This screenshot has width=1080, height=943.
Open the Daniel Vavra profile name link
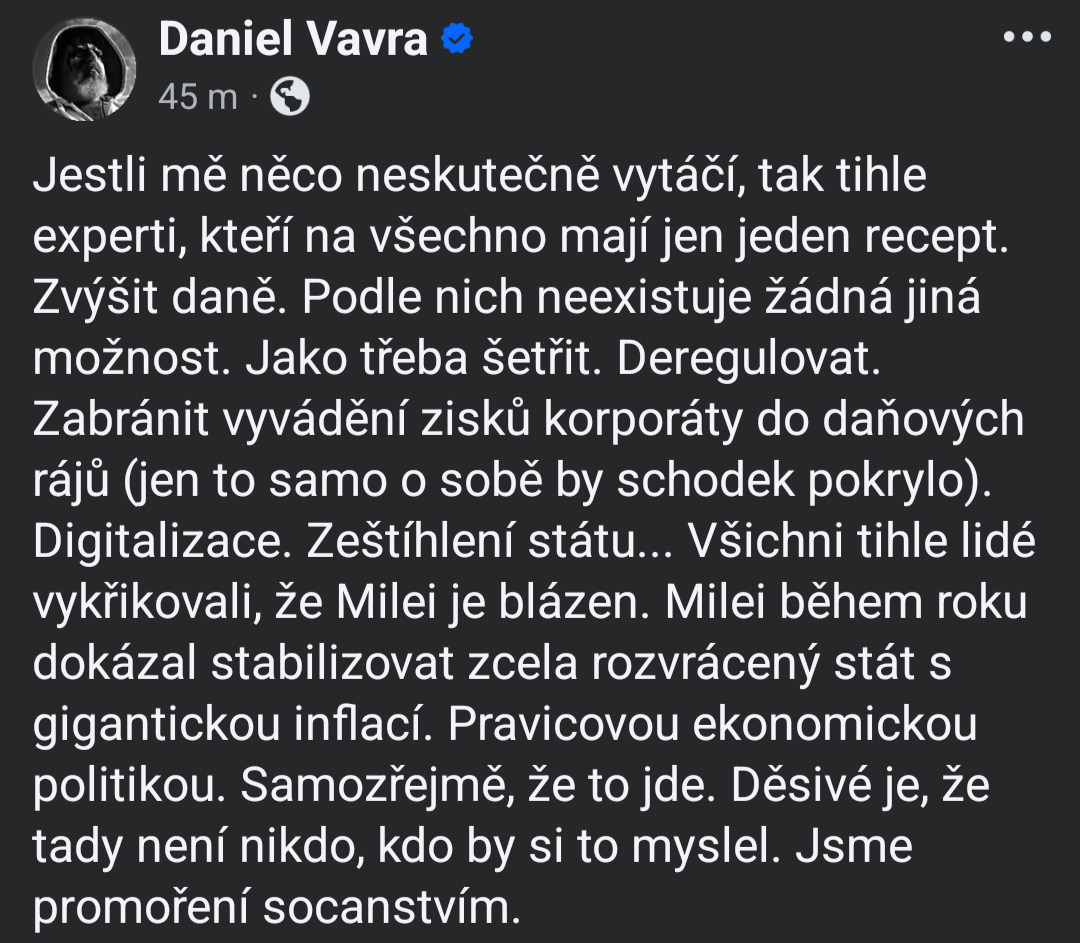pyautogui.click(x=293, y=39)
